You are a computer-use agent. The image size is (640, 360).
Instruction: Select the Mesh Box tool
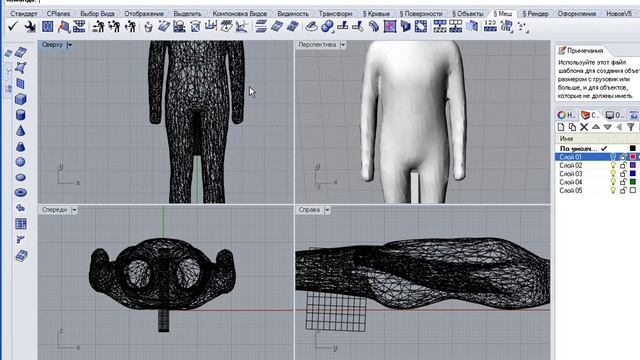pyautogui.click(x=20, y=99)
